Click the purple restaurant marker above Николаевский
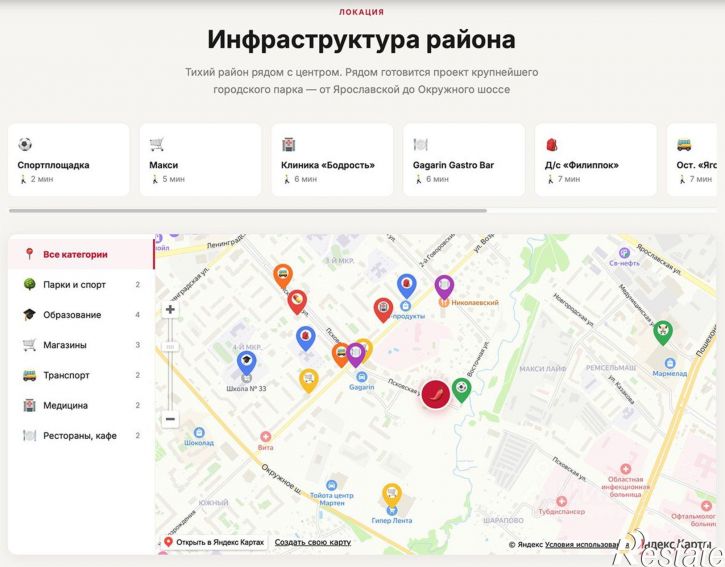The height and width of the screenshot is (567, 725). [444, 287]
